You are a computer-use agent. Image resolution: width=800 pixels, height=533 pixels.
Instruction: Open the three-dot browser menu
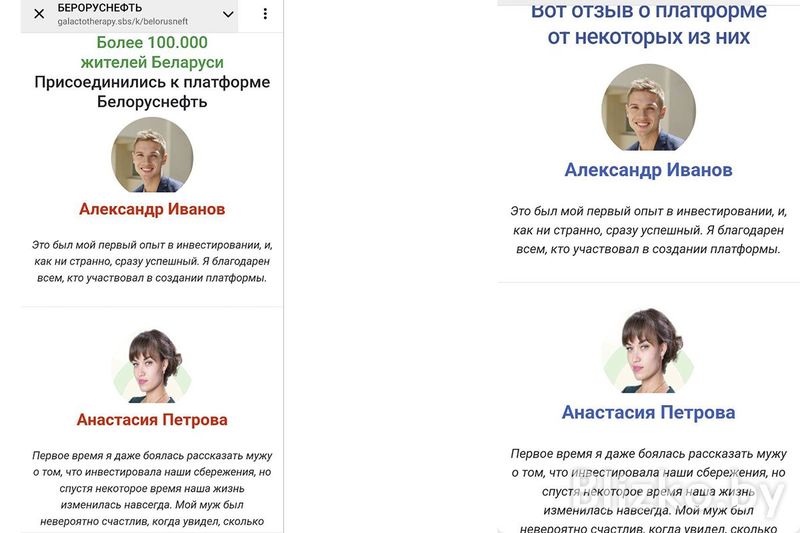(x=265, y=14)
